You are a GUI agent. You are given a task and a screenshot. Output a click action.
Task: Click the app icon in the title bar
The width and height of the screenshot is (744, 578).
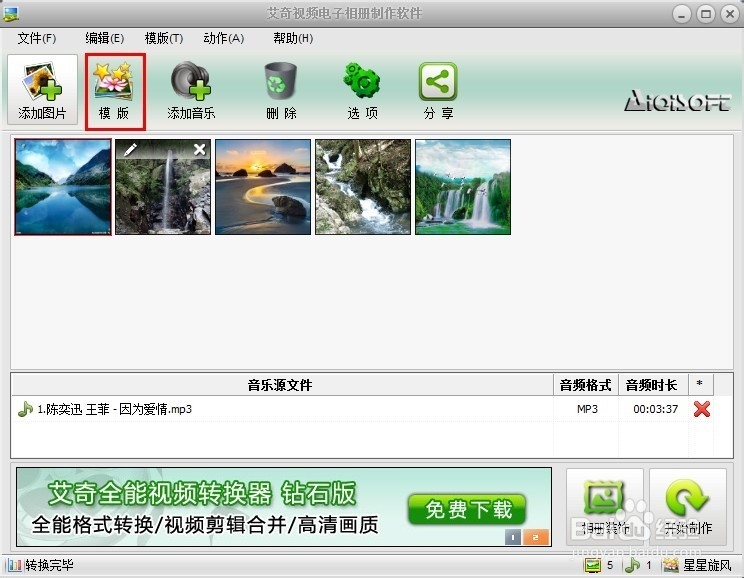pyautogui.click(x=11, y=14)
